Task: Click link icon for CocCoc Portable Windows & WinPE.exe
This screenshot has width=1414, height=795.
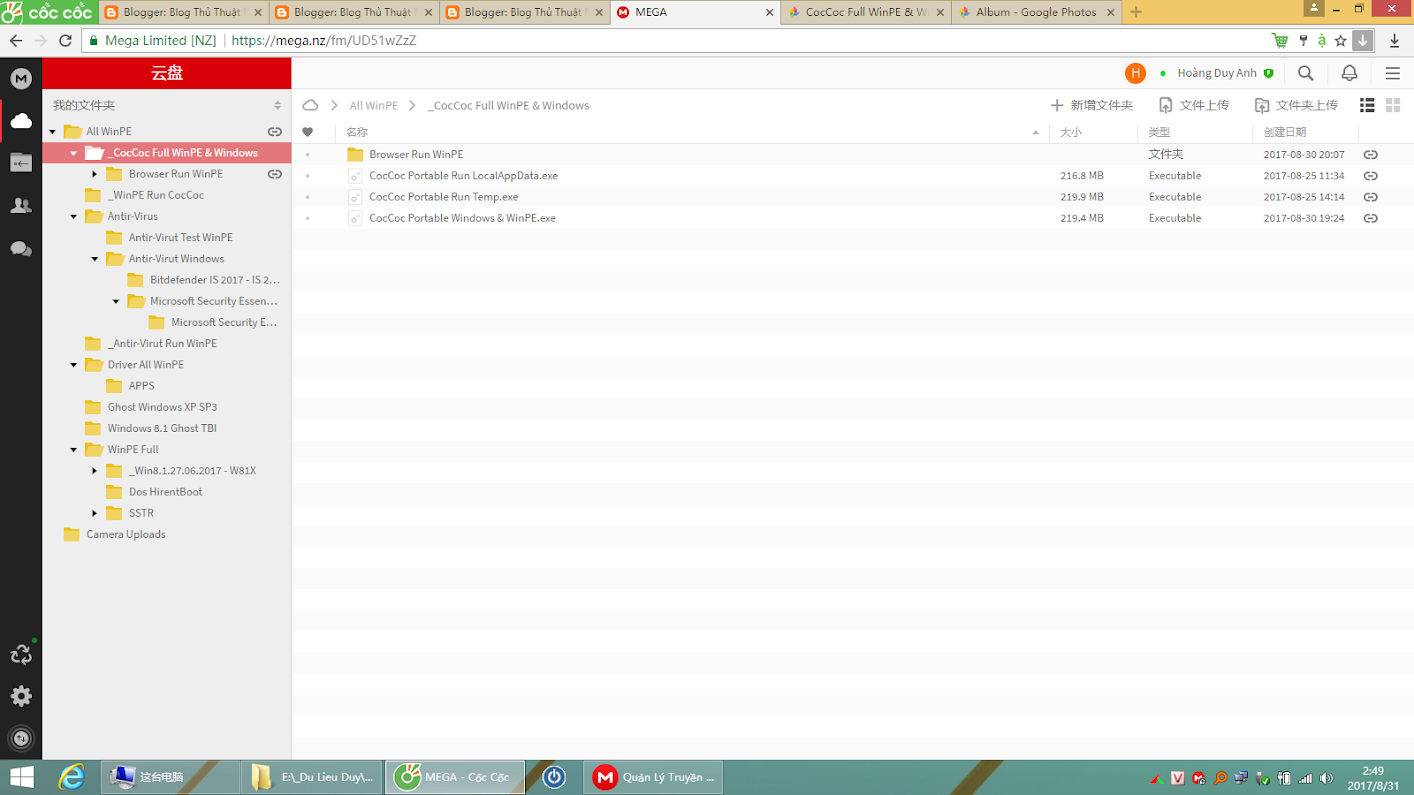Action: [x=1370, y=218]
